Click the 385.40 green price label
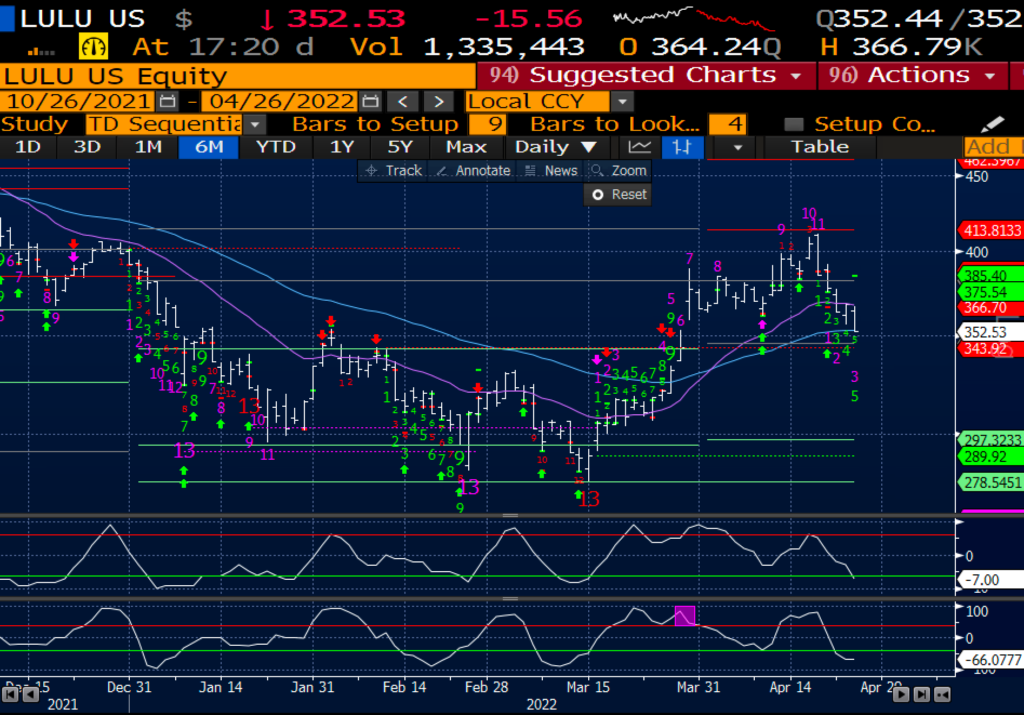1024x715 pixels. pos(990,275)
